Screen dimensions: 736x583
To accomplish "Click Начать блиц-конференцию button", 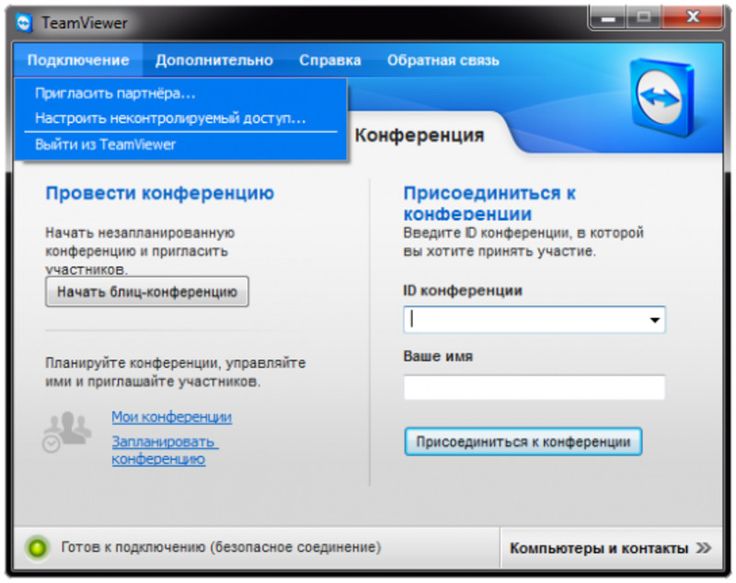I will 147,292.
